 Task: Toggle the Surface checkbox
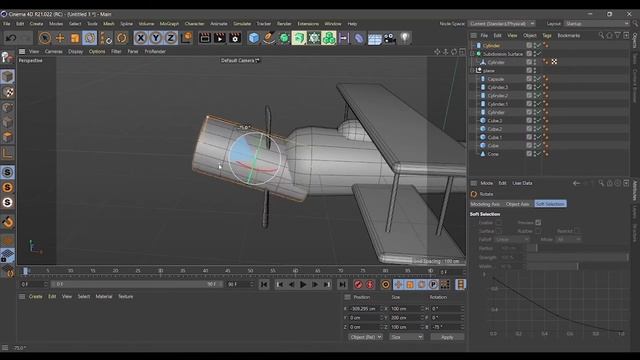pyautogui.click(x=499, y=231)
